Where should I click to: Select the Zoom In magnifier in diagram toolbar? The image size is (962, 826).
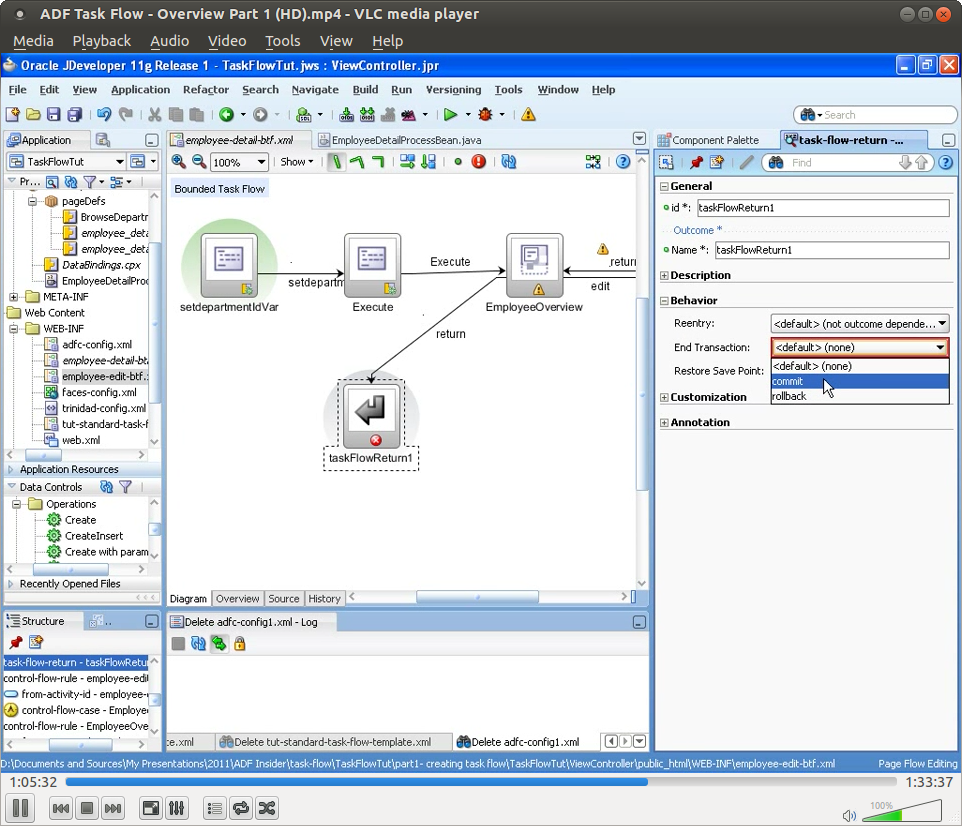coord(178,162)
